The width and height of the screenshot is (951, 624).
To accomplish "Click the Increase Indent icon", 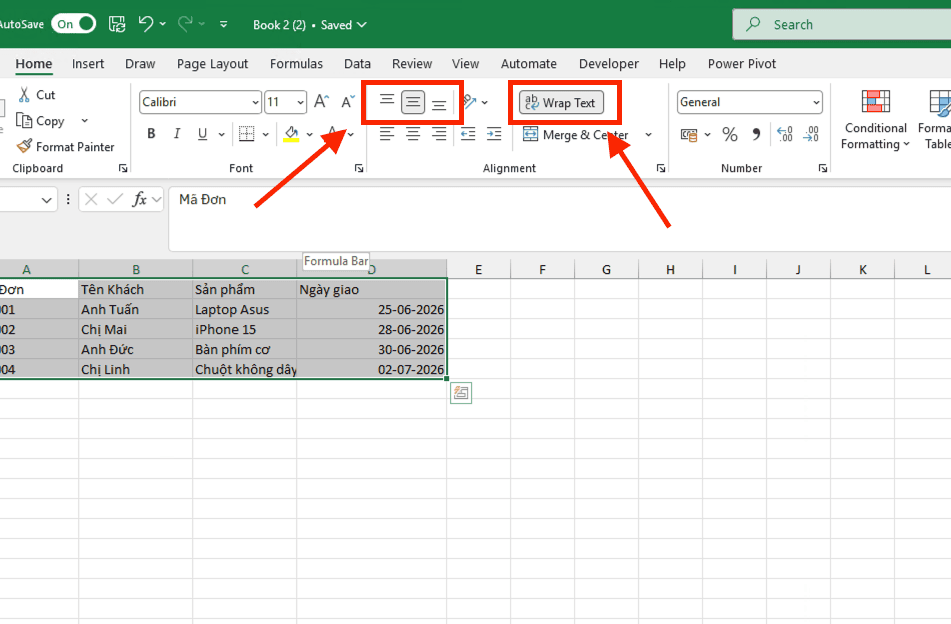I will (x=494, y=134).
